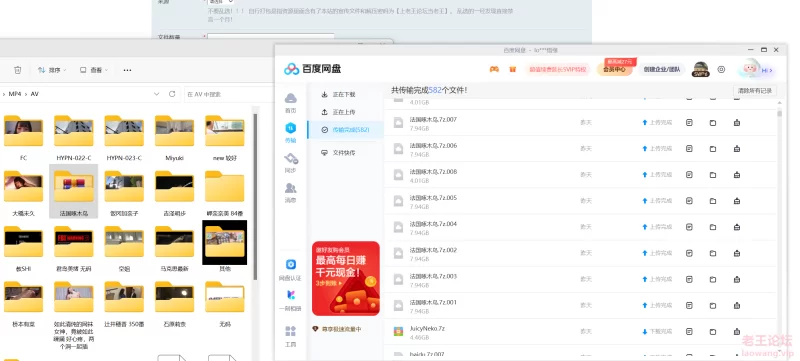Open the 正在下载 downloading tab
The height and width of the screenshot is (361, 800).
click(x=338, y=94)
